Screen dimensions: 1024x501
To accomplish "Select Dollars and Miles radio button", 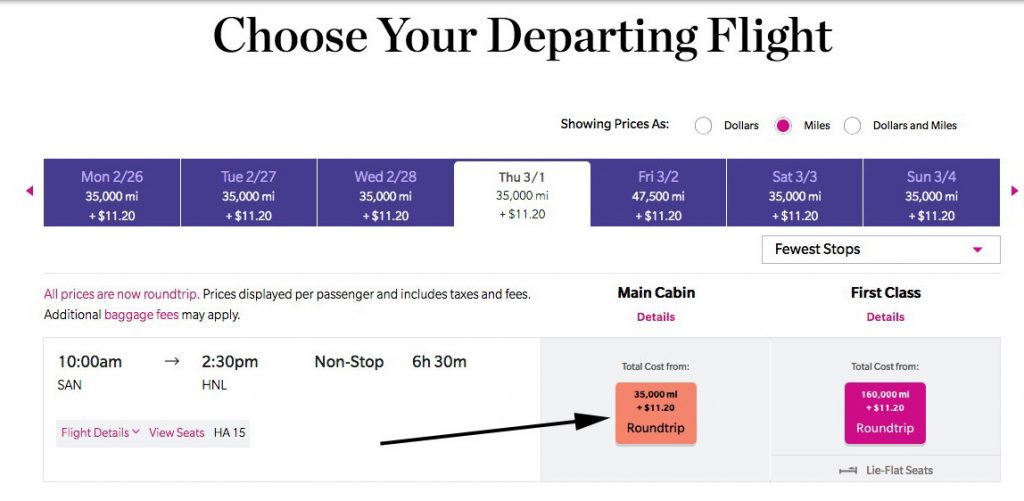I will (x=852, y=125).
